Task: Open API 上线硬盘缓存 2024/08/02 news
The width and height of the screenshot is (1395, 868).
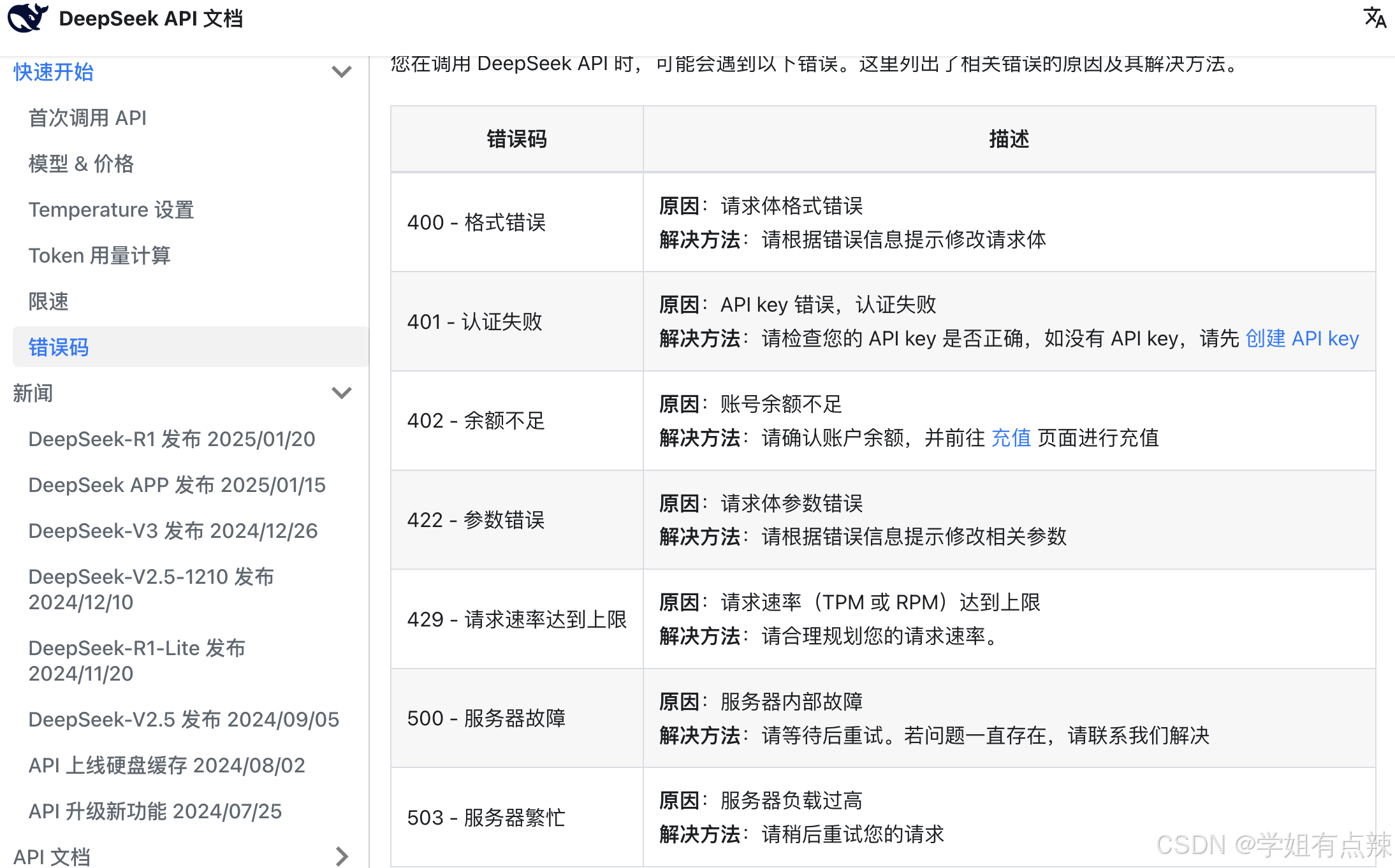Action: [x=167, y=765]
